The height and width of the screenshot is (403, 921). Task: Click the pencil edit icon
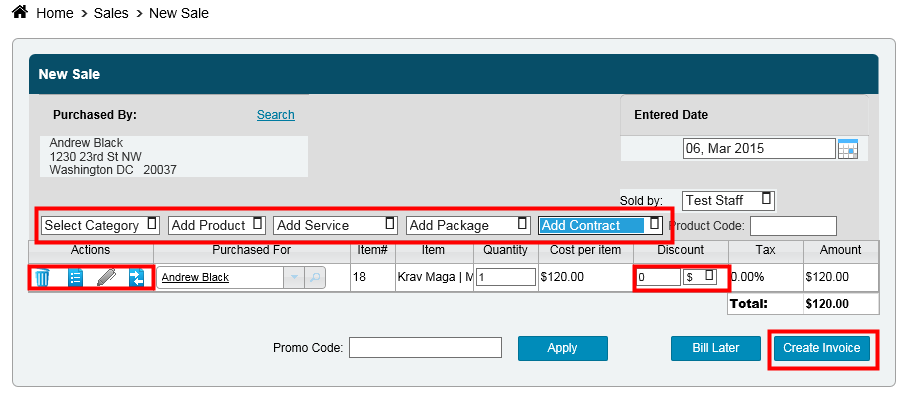coord(106,277)
